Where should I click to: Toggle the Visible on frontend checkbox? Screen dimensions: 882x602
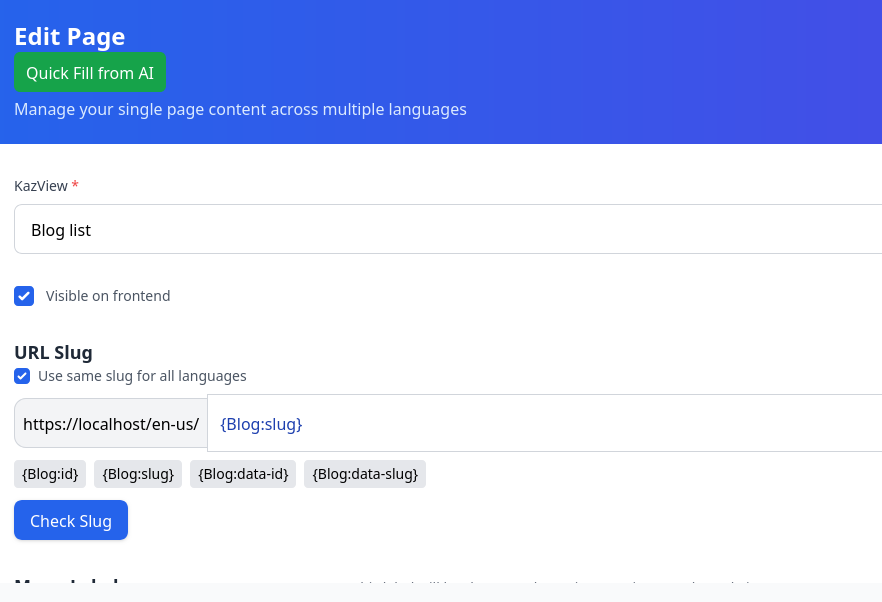[24, 296]
